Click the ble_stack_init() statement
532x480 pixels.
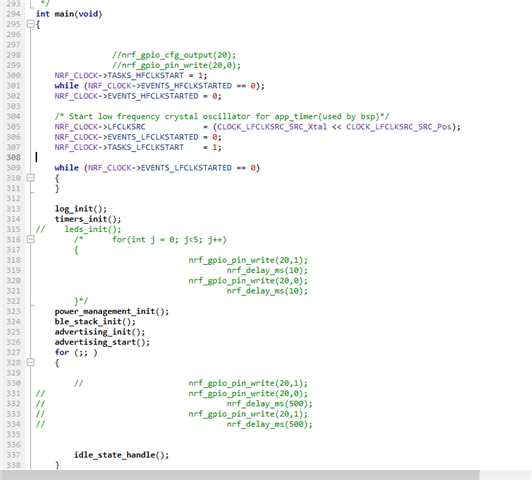click(95, 322)
